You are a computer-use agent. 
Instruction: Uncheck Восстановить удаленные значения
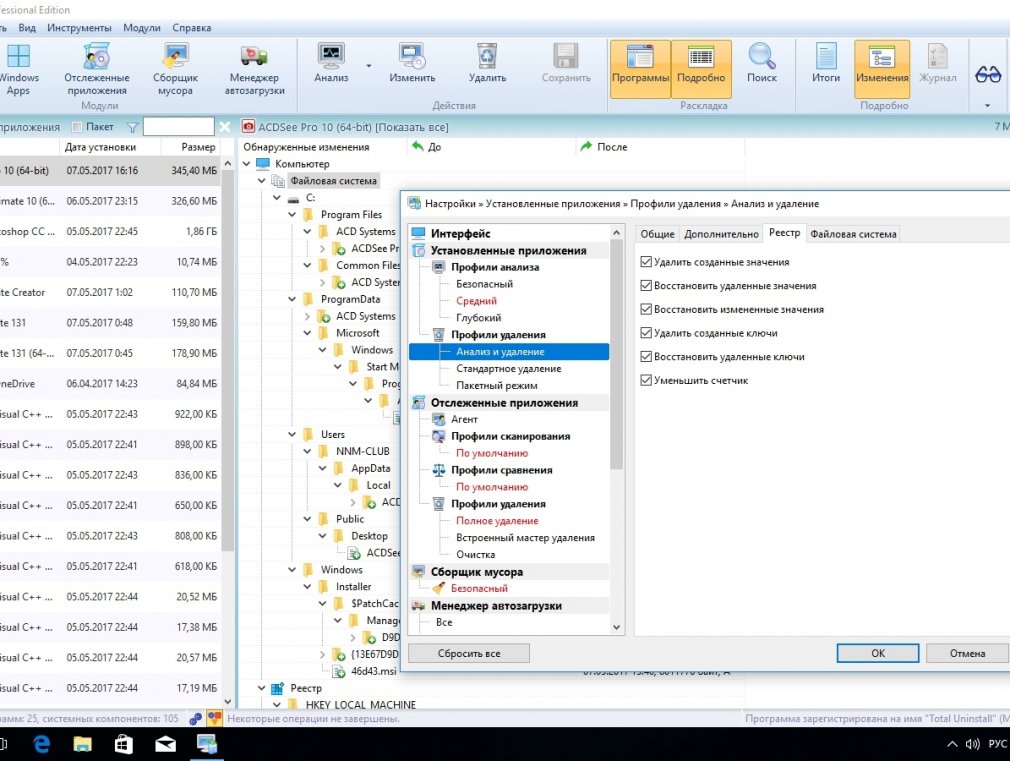pyautogui.click(x=646, y=285)
